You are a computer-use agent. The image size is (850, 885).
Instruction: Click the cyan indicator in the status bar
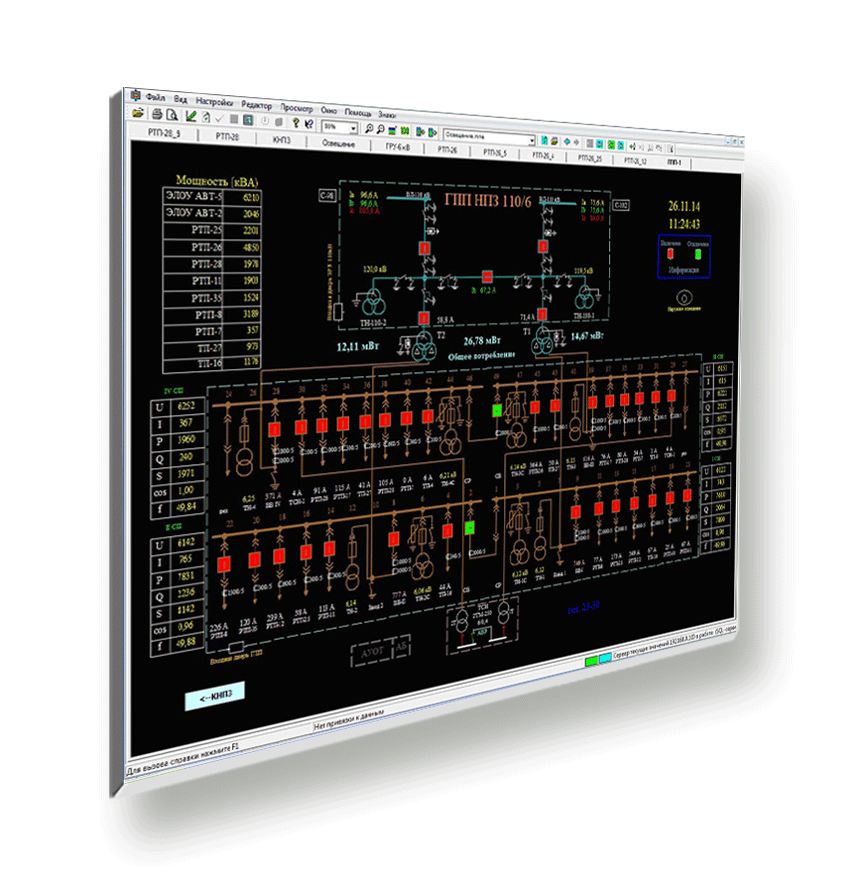pyautogui.click(x=604, y=658)
